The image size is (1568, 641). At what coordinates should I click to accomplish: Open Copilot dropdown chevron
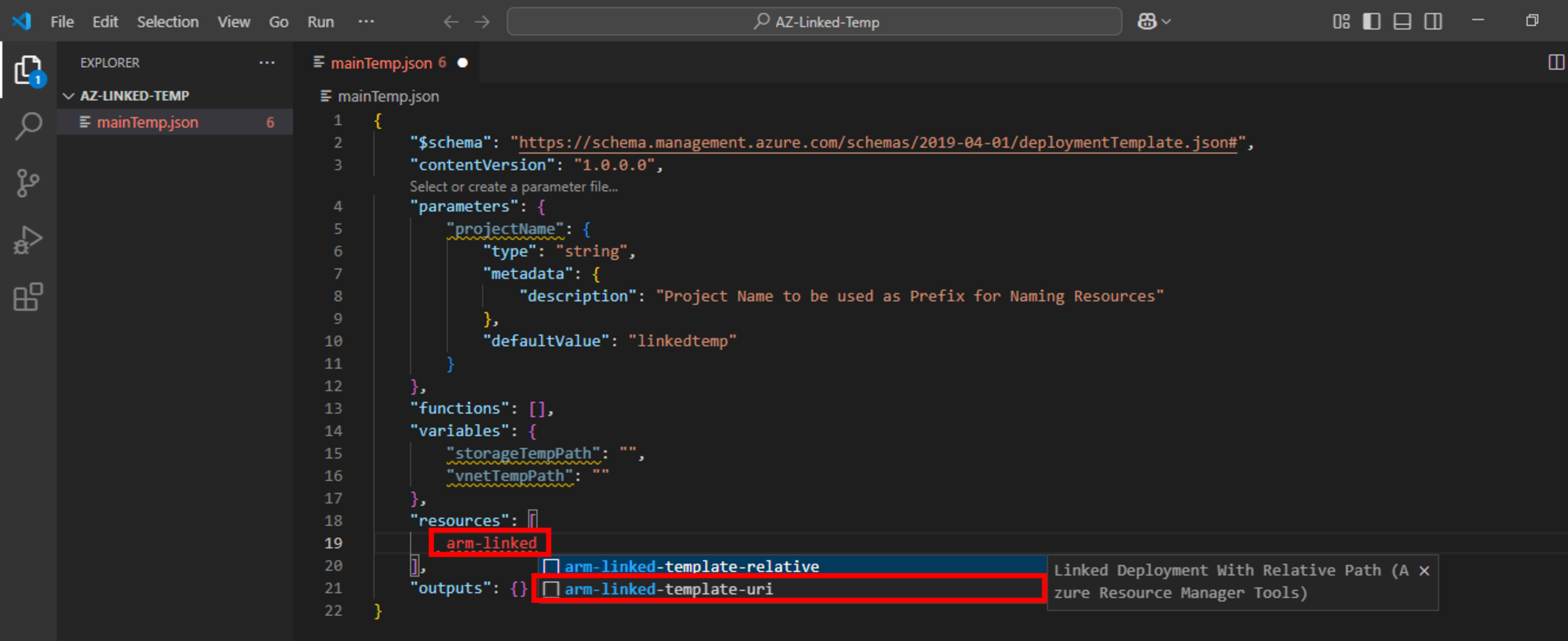[x=1166, y=22]
